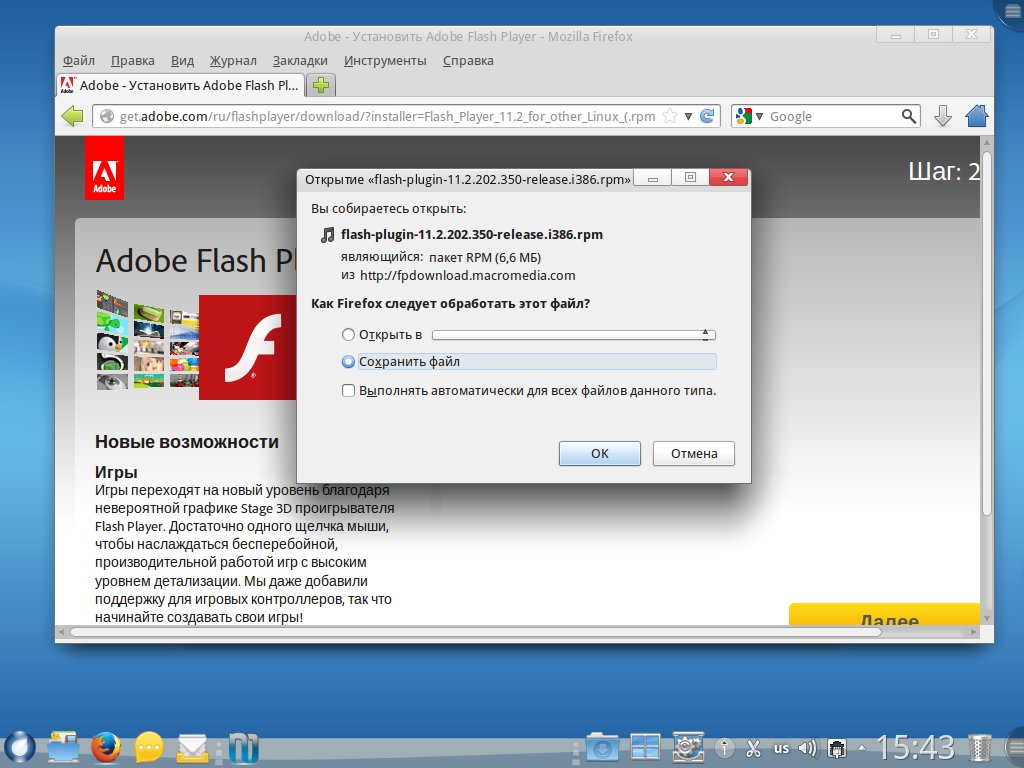Click the network device tray icon

click(837, 747)
